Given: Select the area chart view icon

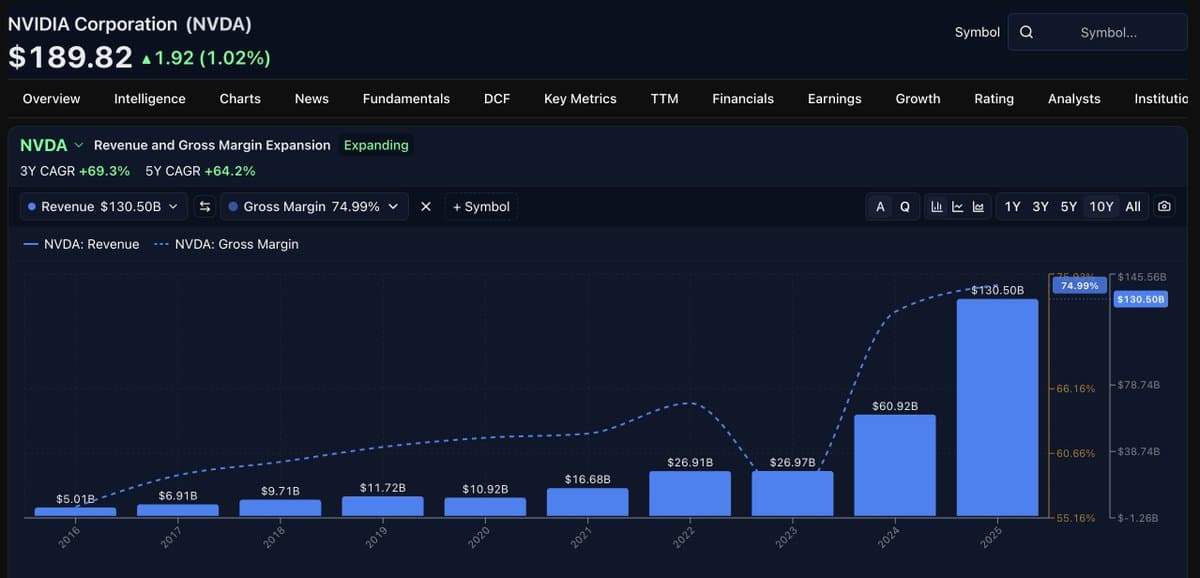Looking at the screenshot, I should pos(979,206).
